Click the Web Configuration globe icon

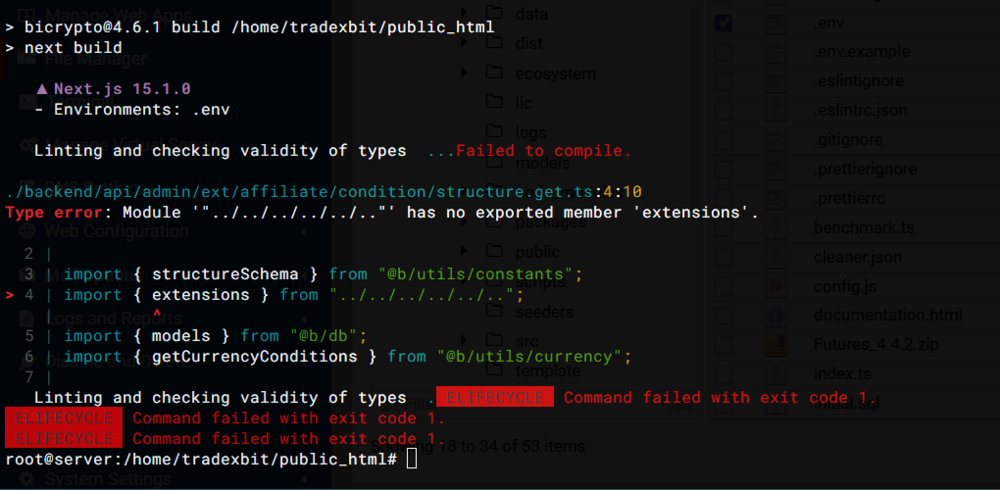tap(27, 230)
